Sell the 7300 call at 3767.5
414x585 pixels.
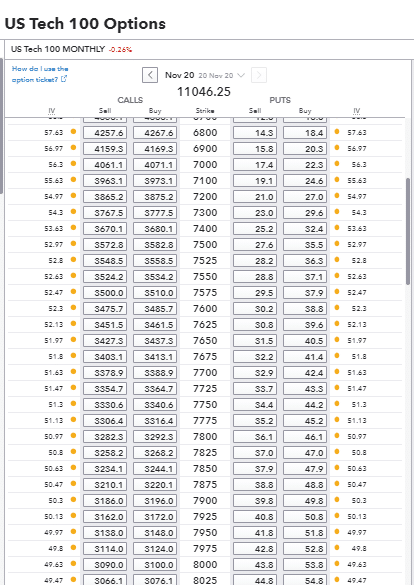(x=105, y=213)
